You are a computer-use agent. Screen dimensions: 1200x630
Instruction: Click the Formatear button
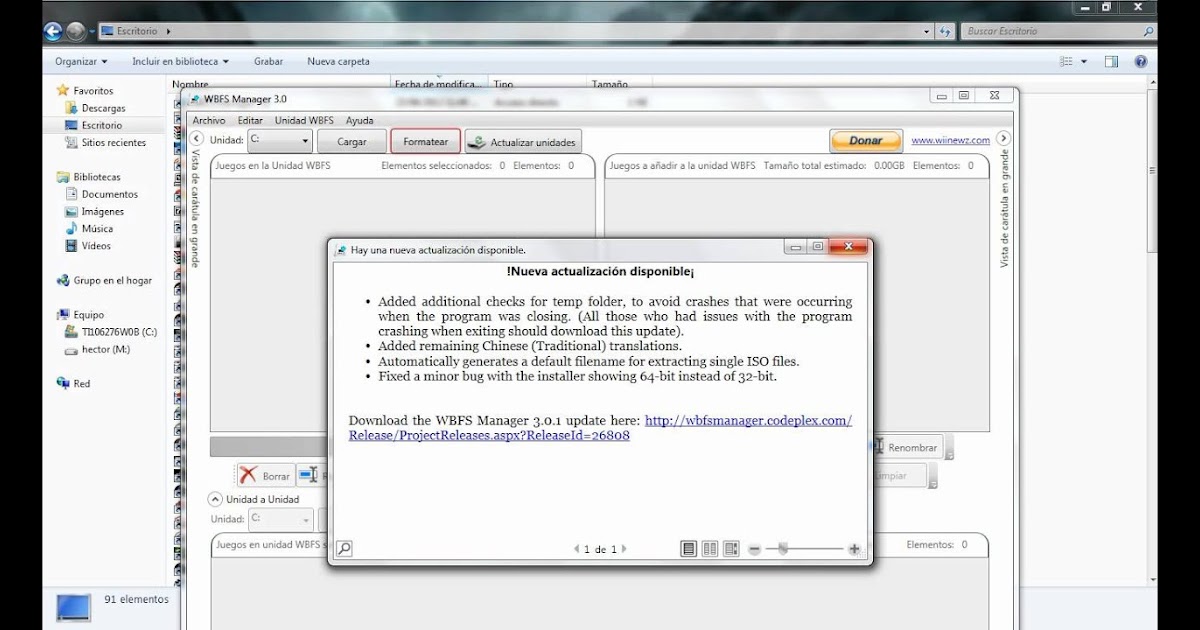426,142
